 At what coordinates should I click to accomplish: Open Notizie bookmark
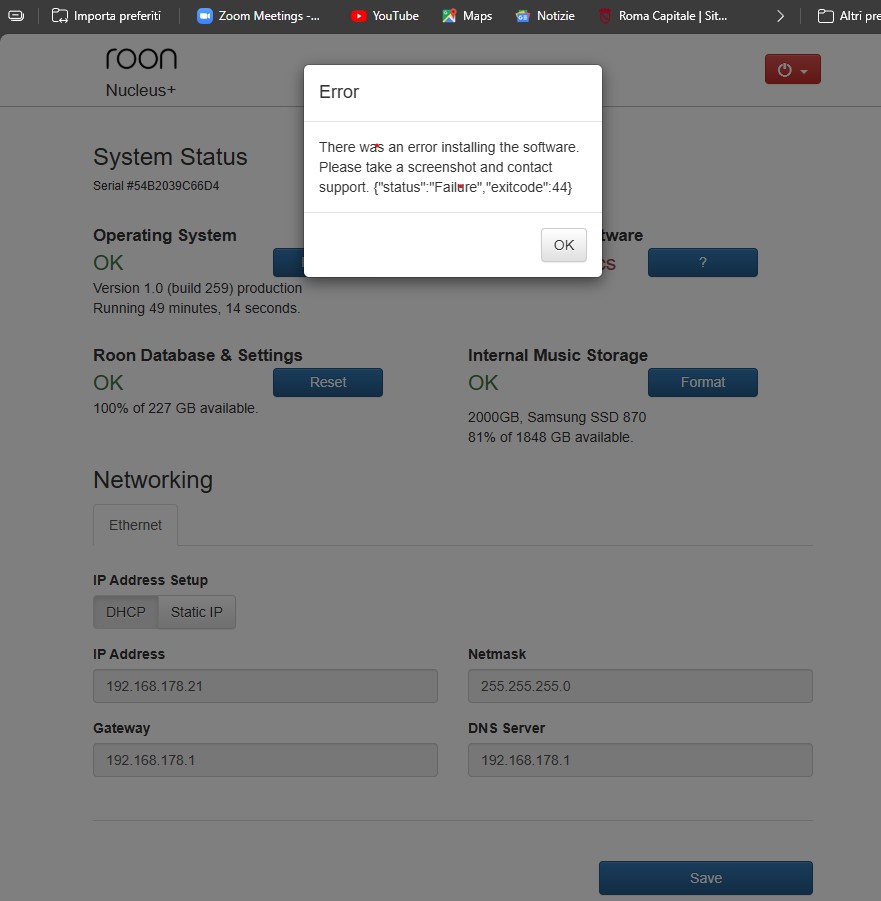point(545,16)
